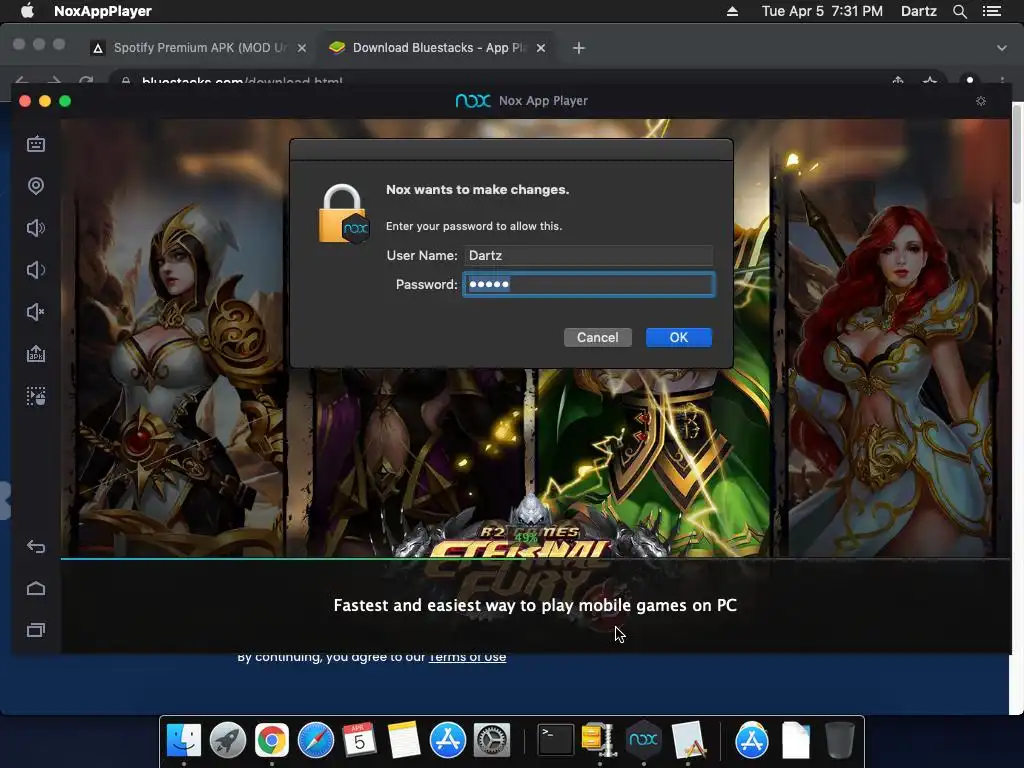Open a new browser tab
The width and height of the screenshot is (1024, 768).
(579, 48)
